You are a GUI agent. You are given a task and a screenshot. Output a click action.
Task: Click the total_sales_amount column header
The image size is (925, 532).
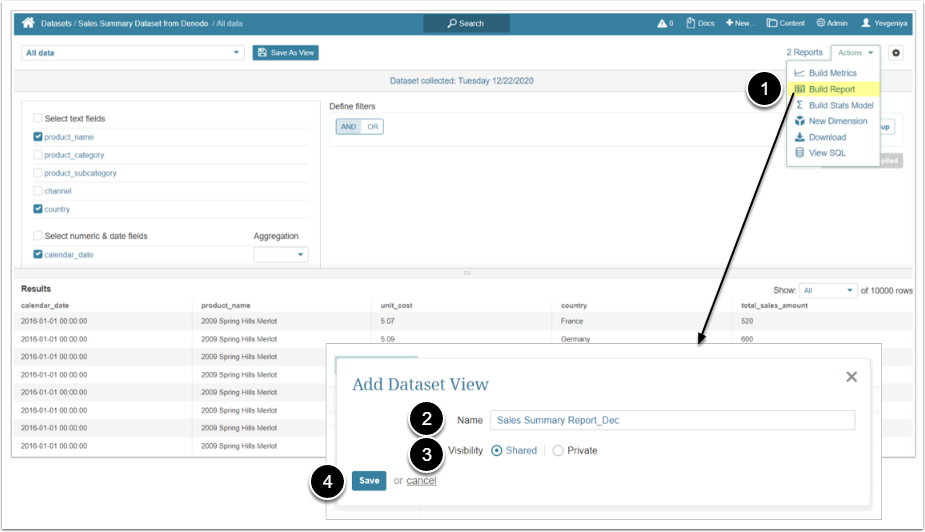(x=774, y=306)
